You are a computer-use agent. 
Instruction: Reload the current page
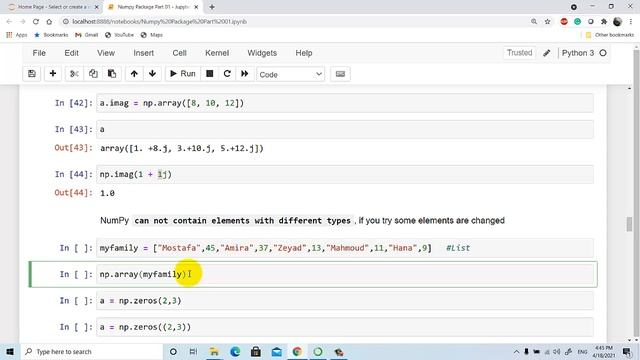pyautogui.click(x=36, y=22)
